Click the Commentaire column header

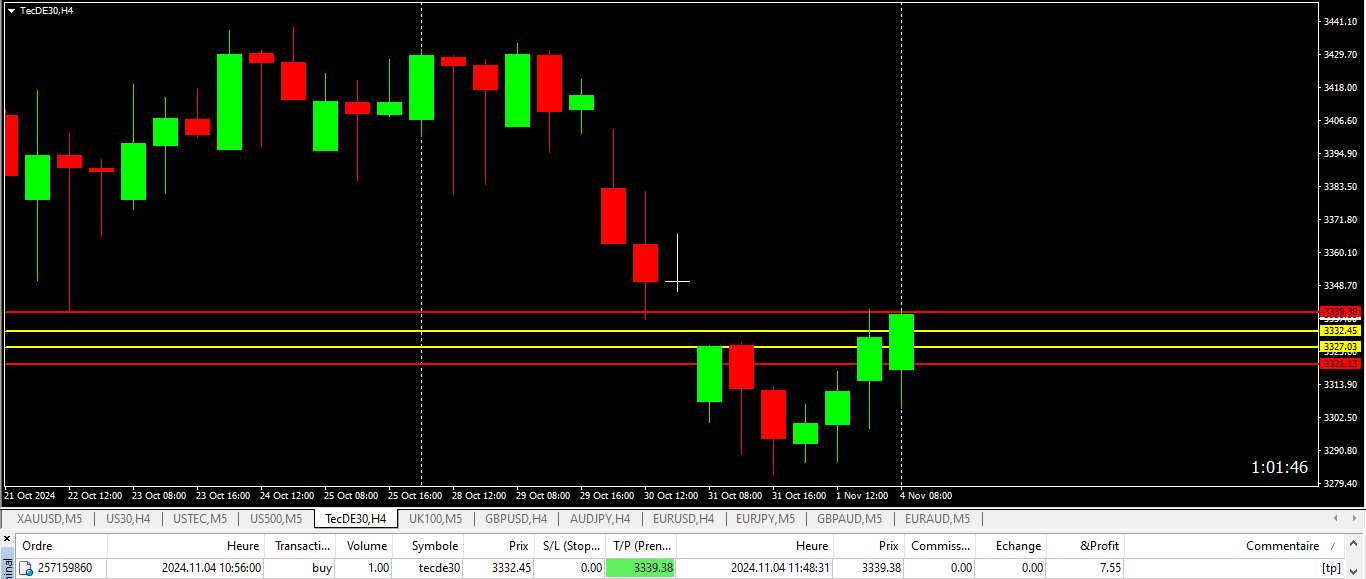pos(1282,546)
